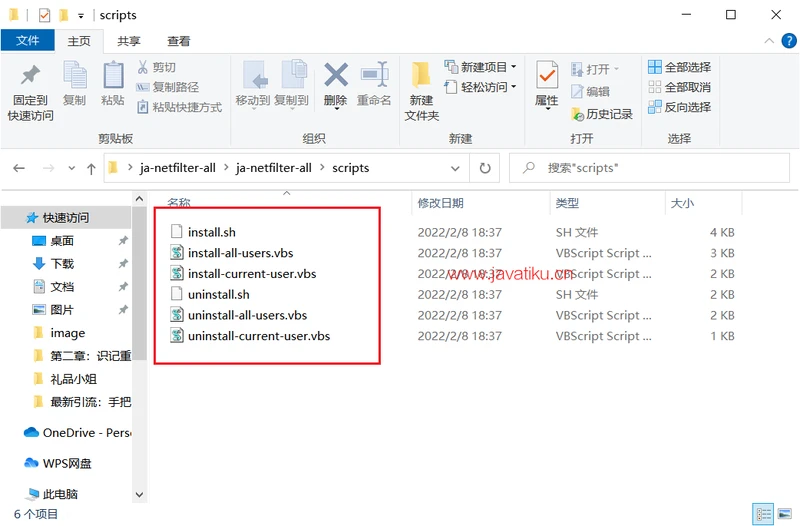Create folder with 新建文件夹 icon
This screenshot has height=526, width=800.
click(x=421, y=77)
